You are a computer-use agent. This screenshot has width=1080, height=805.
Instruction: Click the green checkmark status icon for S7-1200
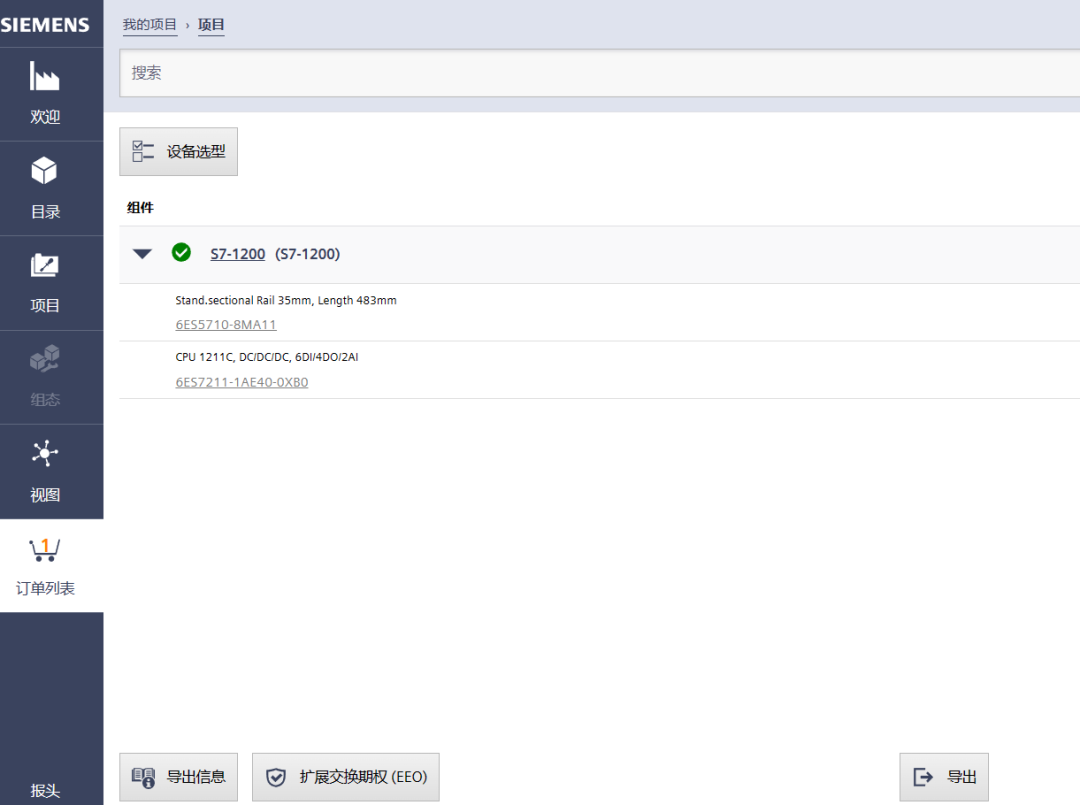coord(181,253)
